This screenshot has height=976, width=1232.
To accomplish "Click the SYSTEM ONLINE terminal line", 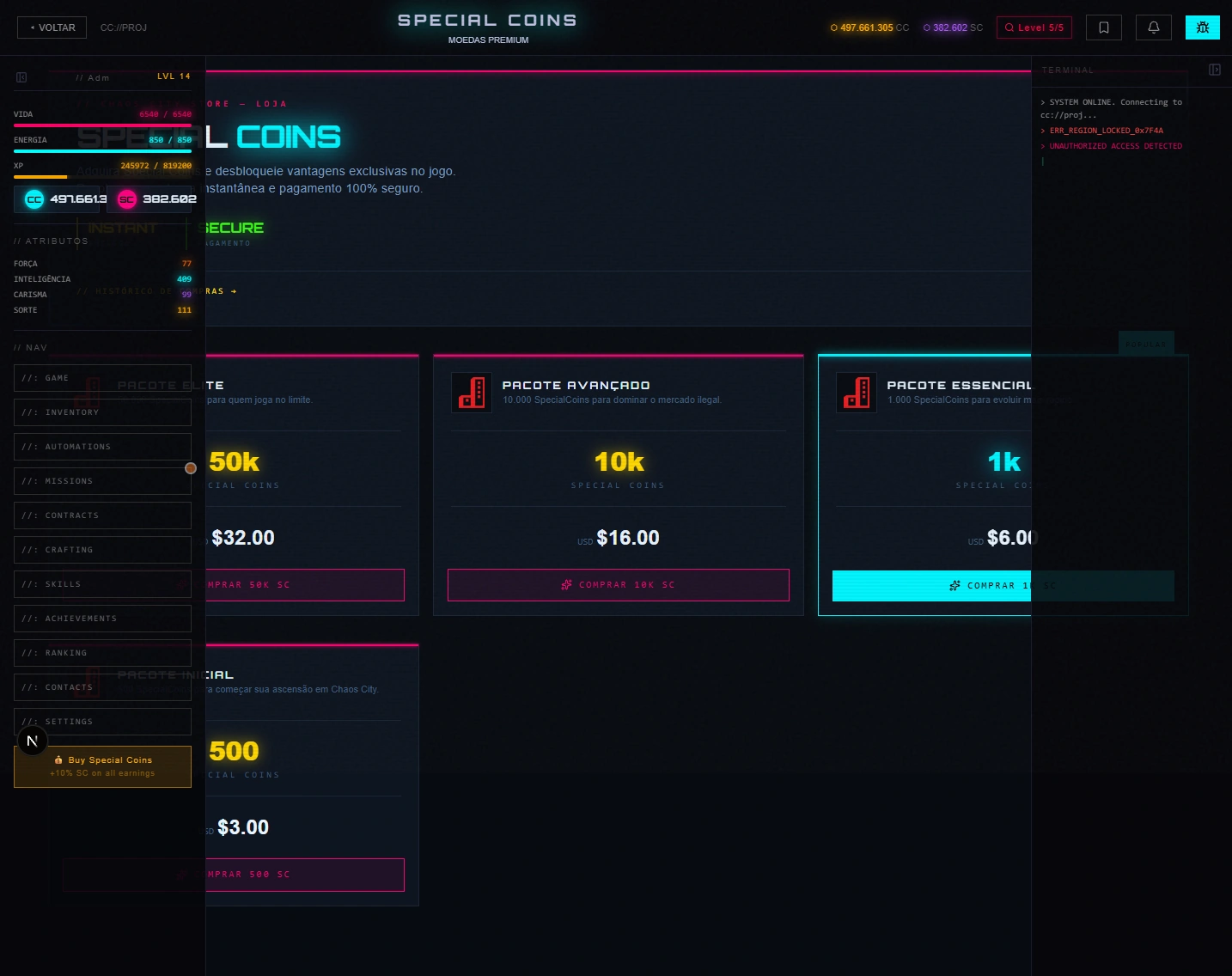I will pos(1112,108).
